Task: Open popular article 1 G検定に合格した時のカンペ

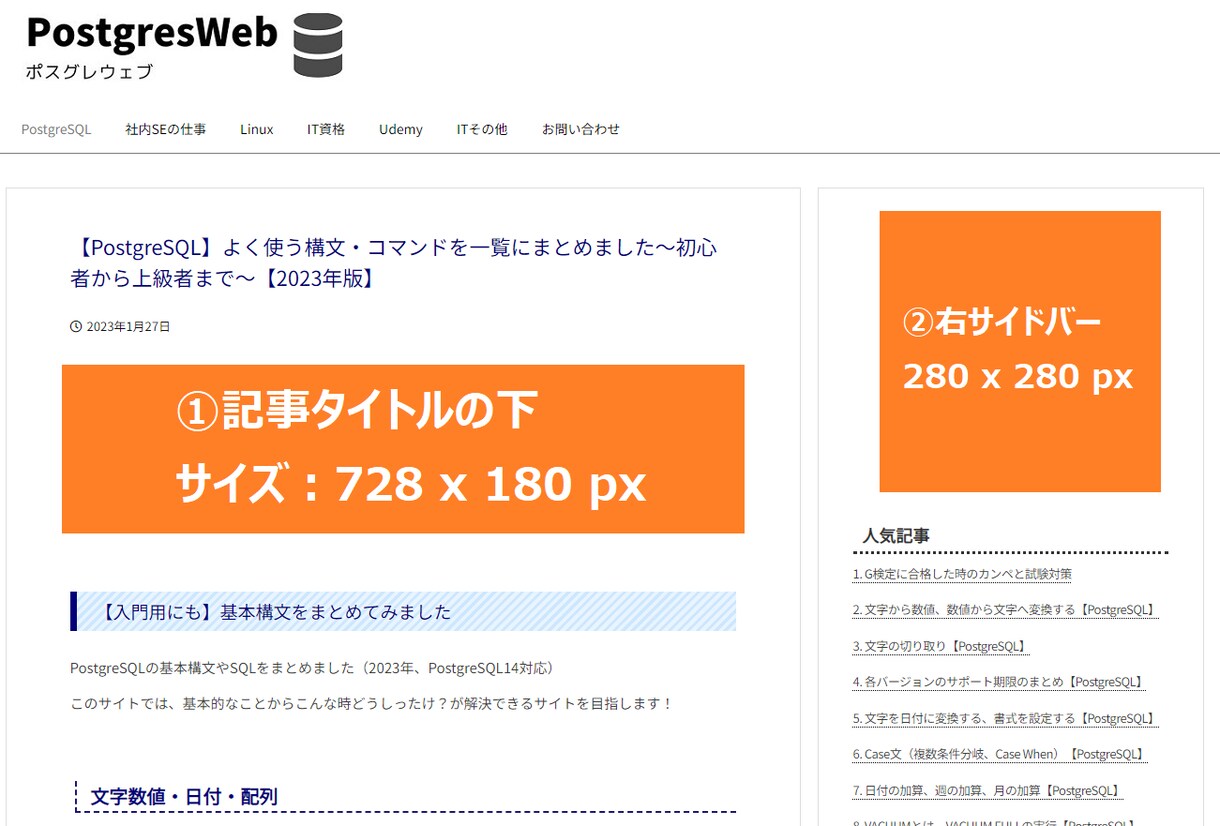Action: 962,574
